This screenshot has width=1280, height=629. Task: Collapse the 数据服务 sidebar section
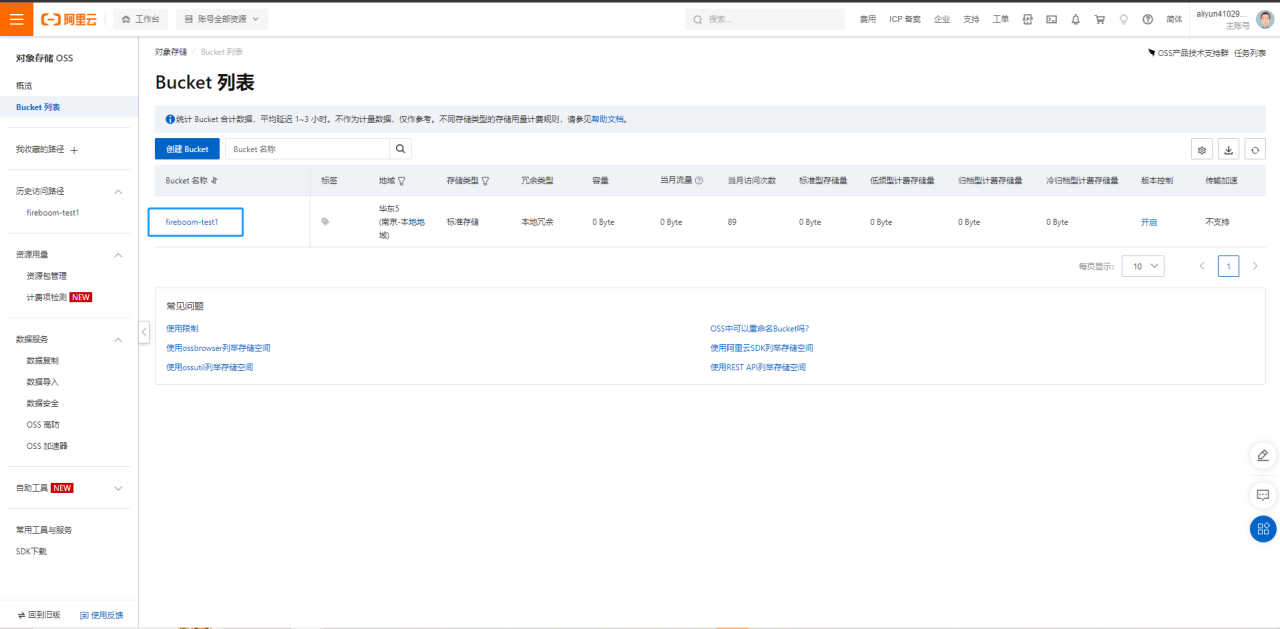click(x=118, y=340)
